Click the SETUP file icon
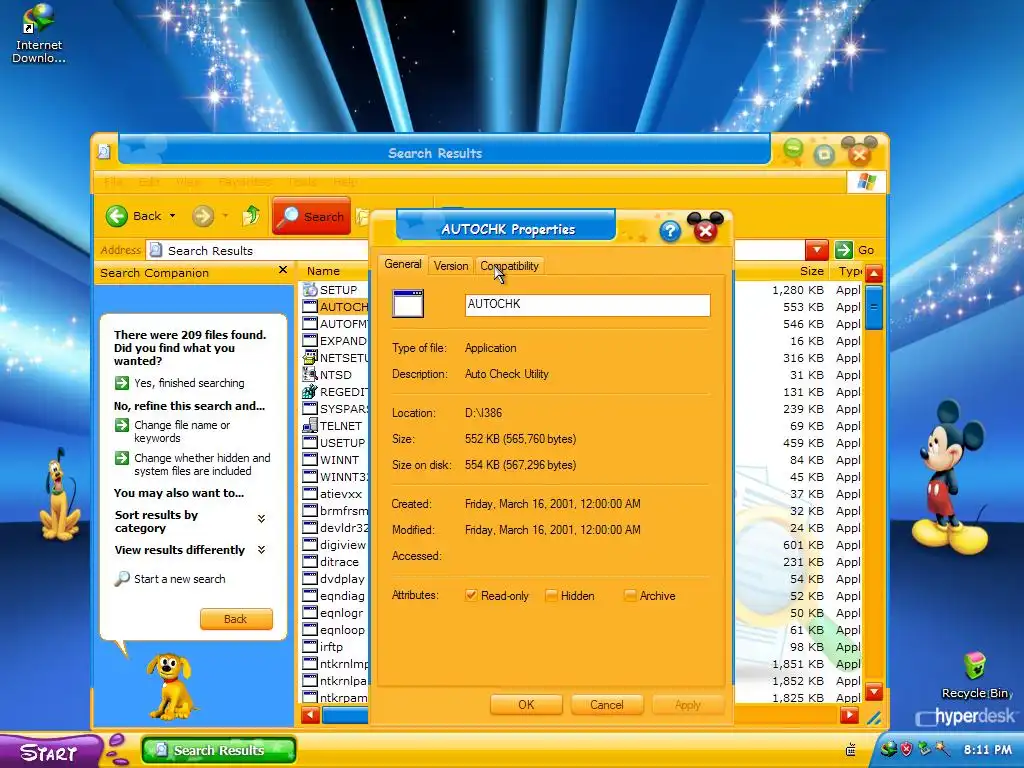The width and height of the screenshot is (1024, 768). 310,290
